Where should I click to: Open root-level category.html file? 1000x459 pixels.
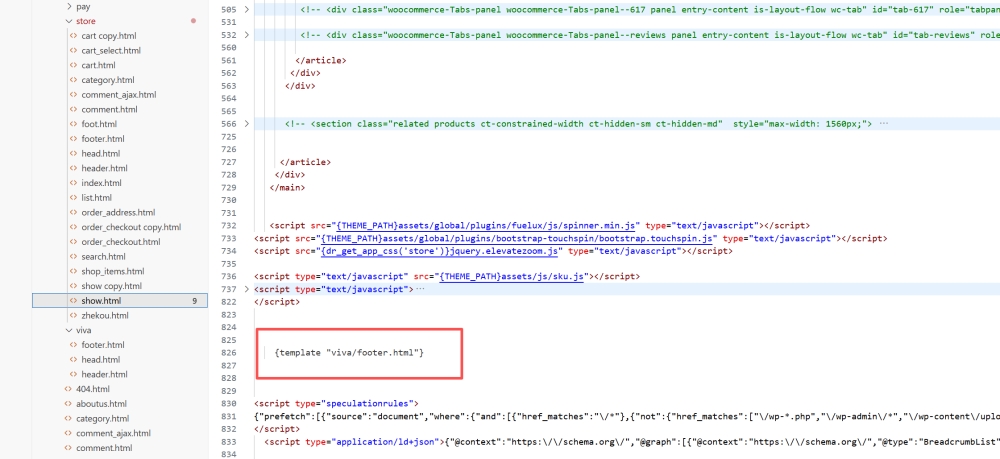[103, 418]
